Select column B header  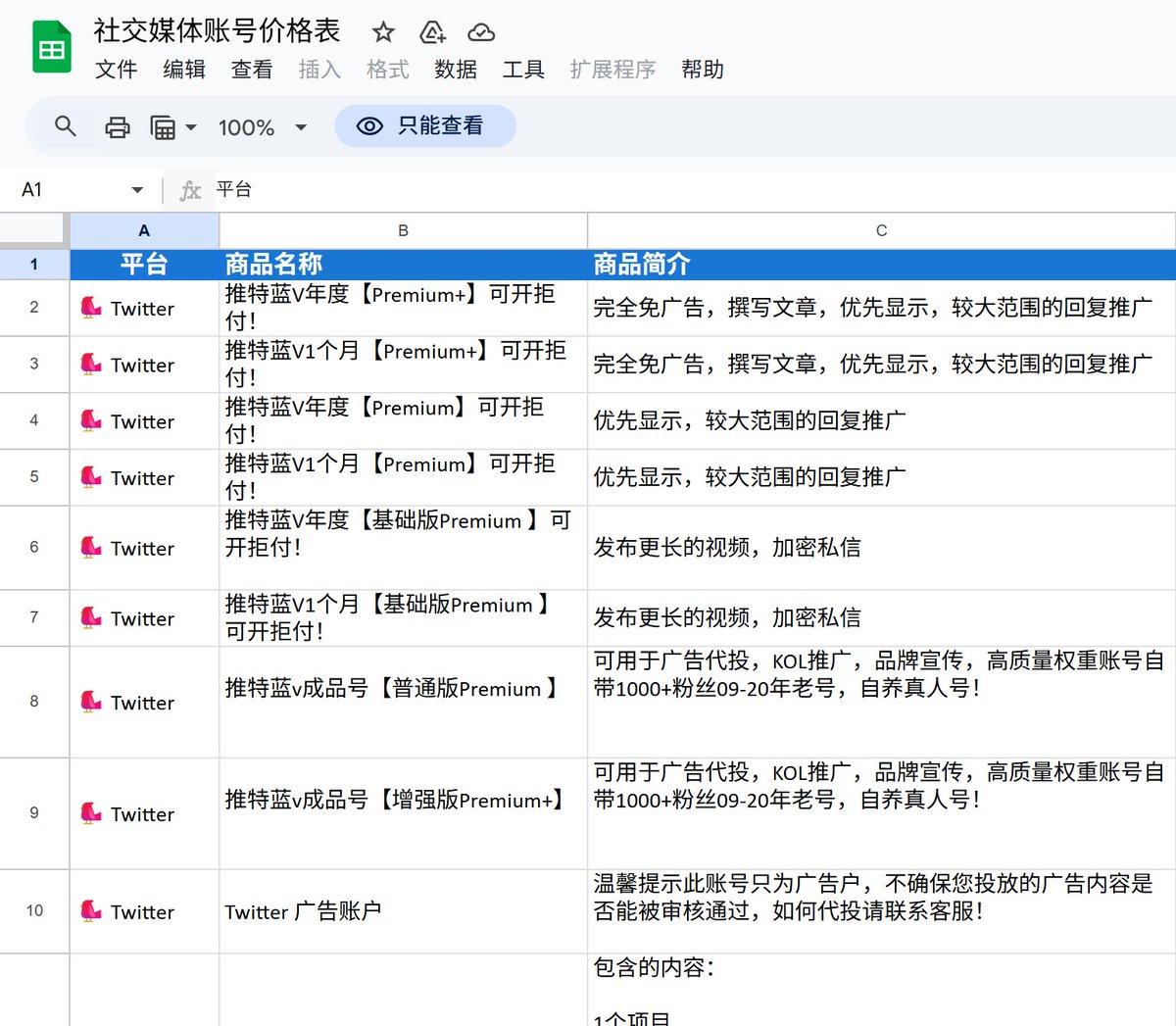403,231
